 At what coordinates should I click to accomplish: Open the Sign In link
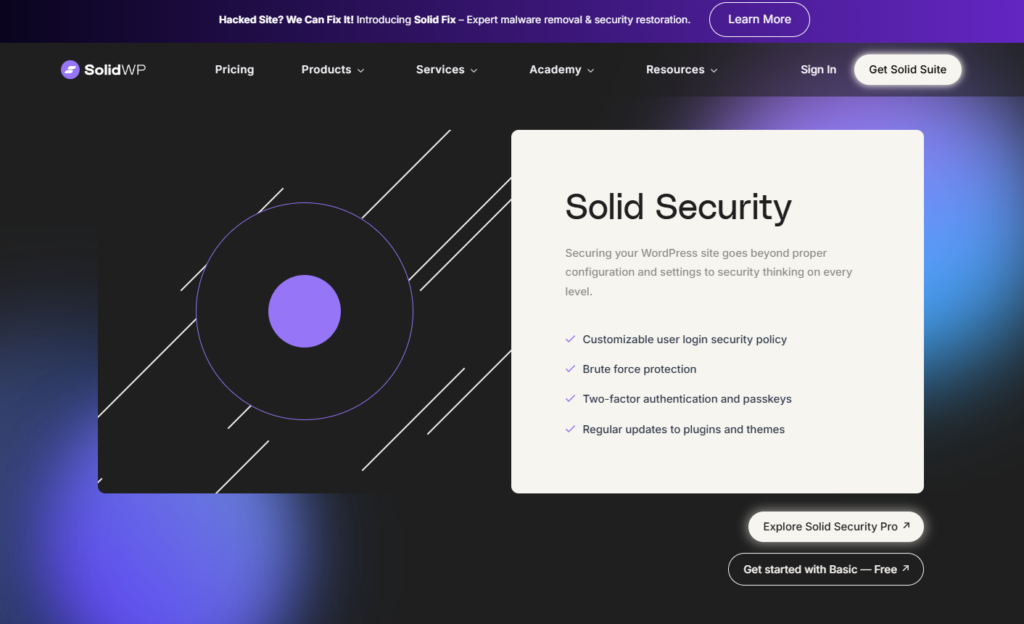[x=818, y=69]
